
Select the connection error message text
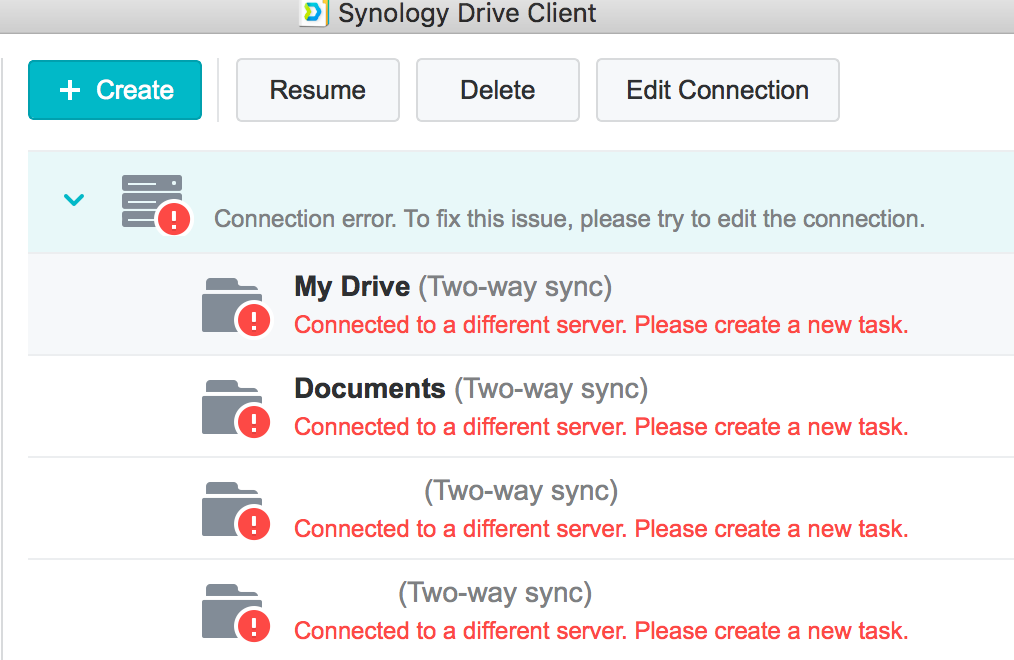tap(569, 219)
